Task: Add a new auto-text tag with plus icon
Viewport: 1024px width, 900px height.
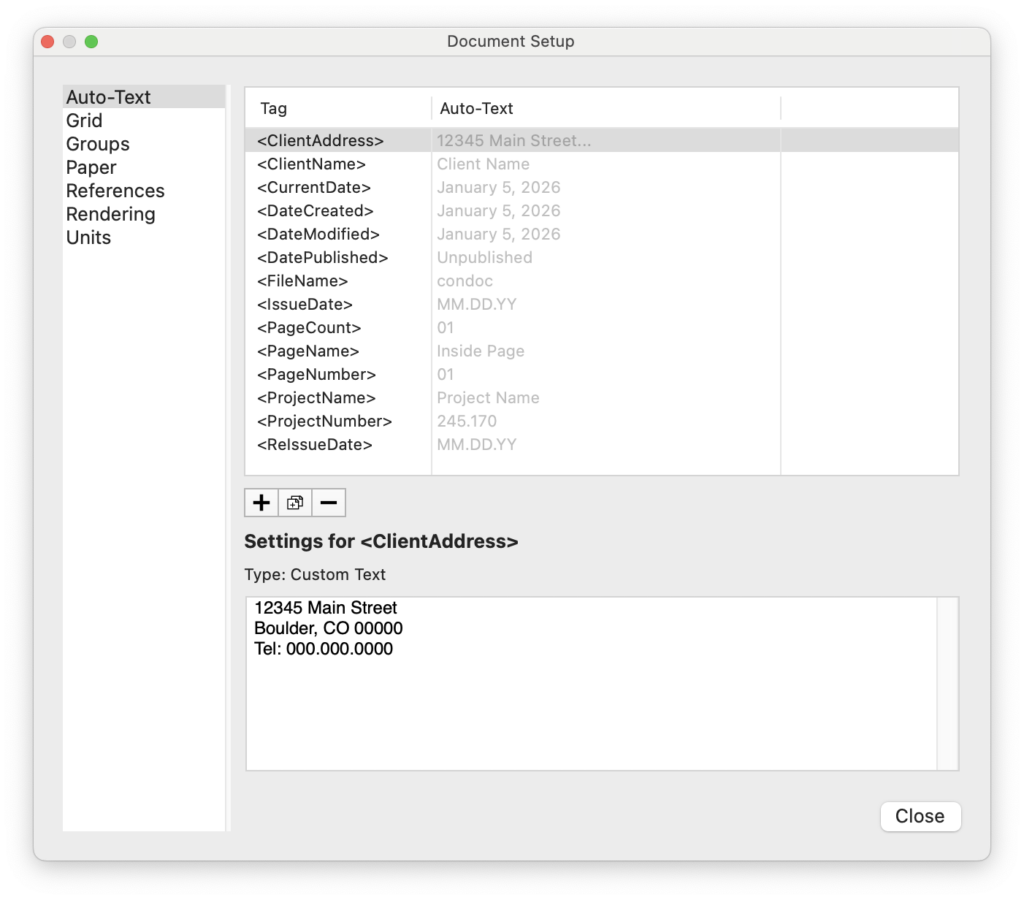Action: click(x=261, y=503)
